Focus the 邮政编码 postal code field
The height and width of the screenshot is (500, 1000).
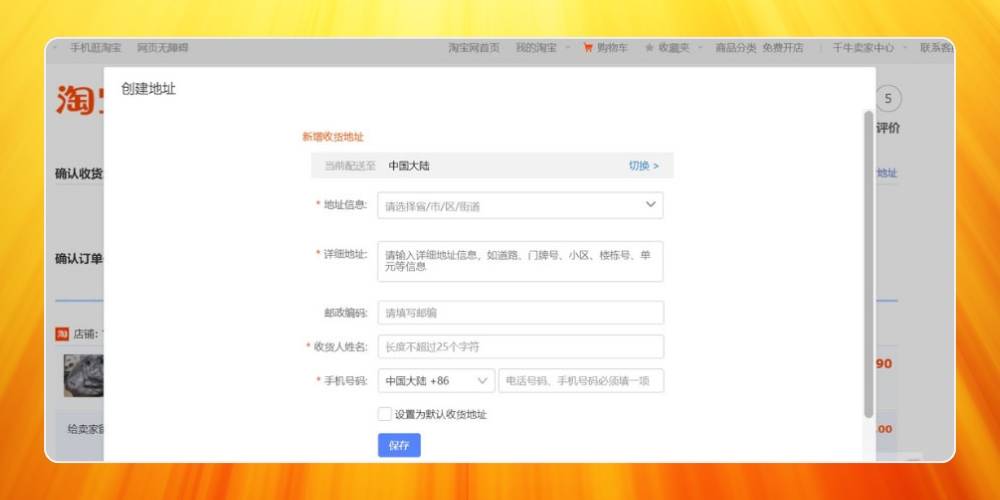520,313
